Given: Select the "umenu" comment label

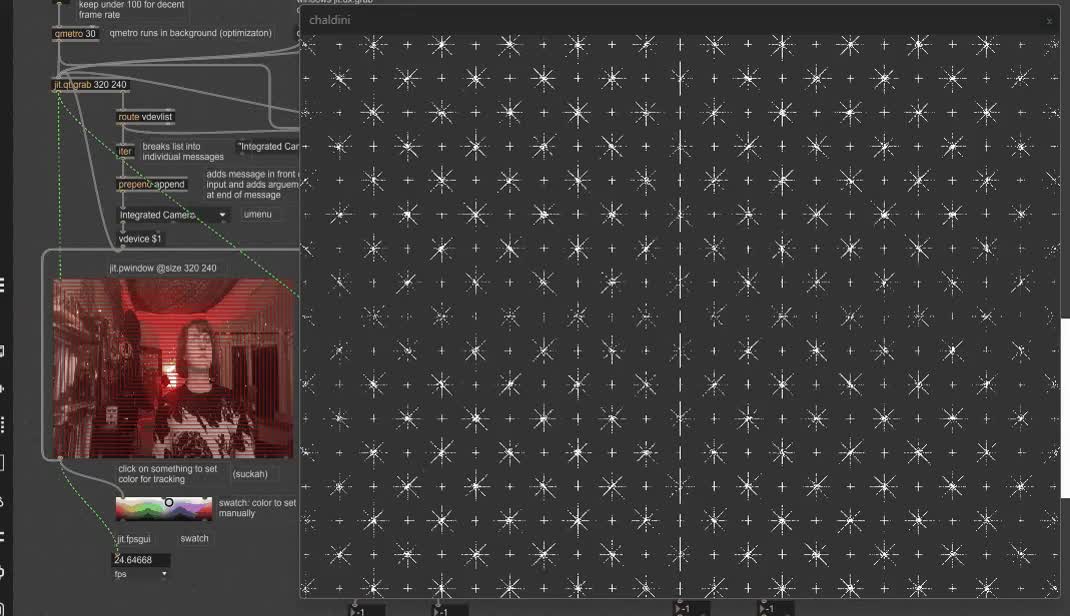Looking at the screenshot, I should pyautogui.click(x=258, y=214).
